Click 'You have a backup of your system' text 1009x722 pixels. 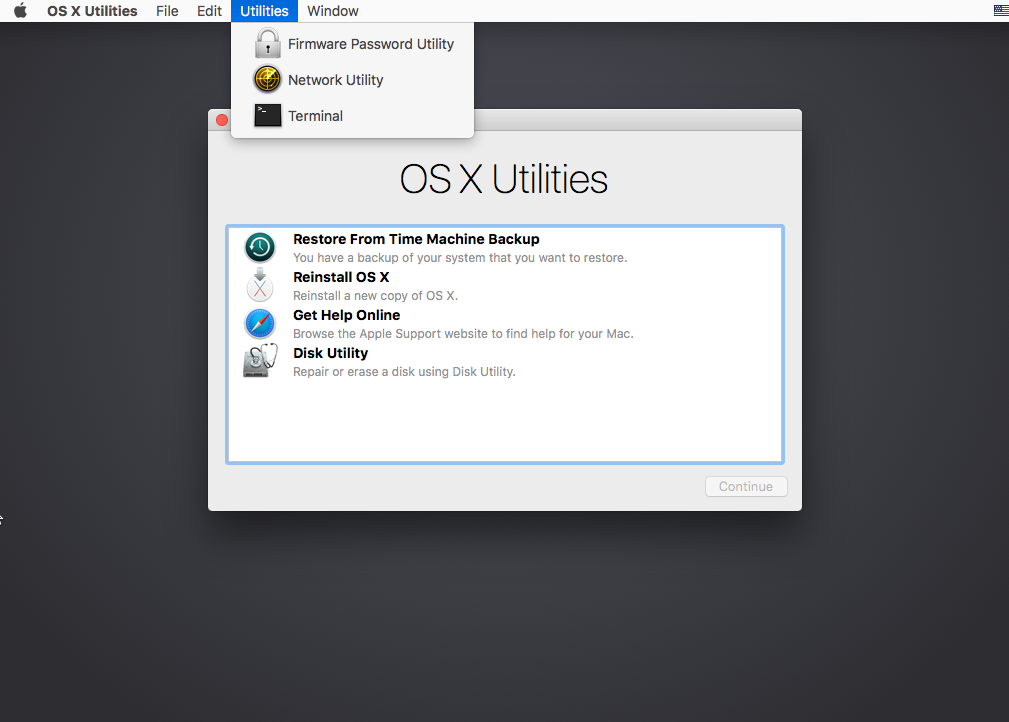(460, 257)
